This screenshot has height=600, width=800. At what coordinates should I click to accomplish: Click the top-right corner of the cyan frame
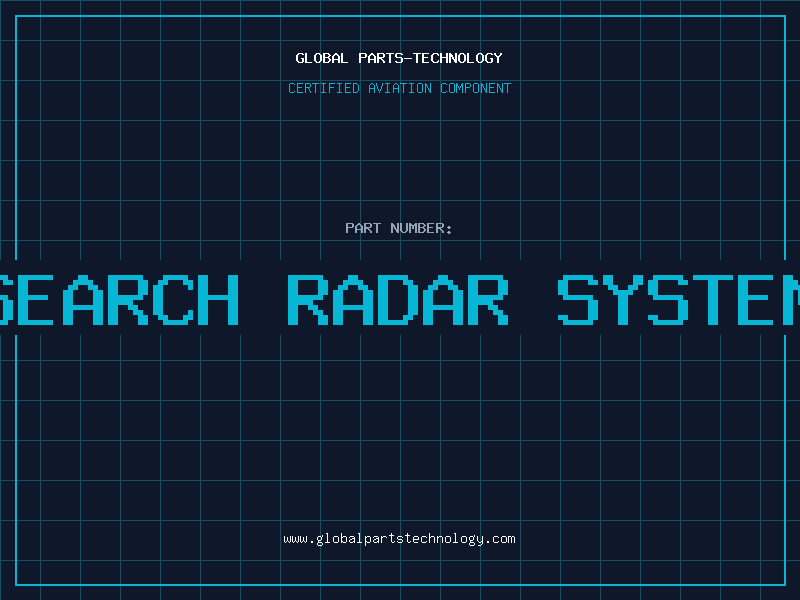(784, 16)
